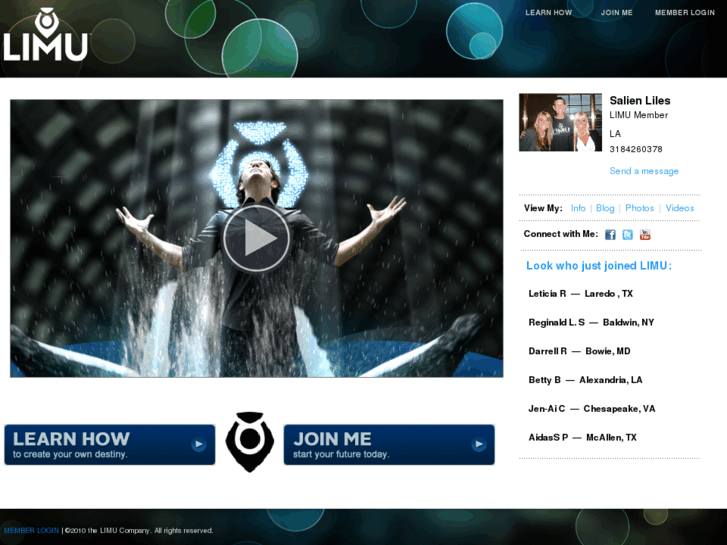Screen dimensions: 727x545
Task: Click the arrow icon on Learn How banner
Action: (x=198, y=444)
